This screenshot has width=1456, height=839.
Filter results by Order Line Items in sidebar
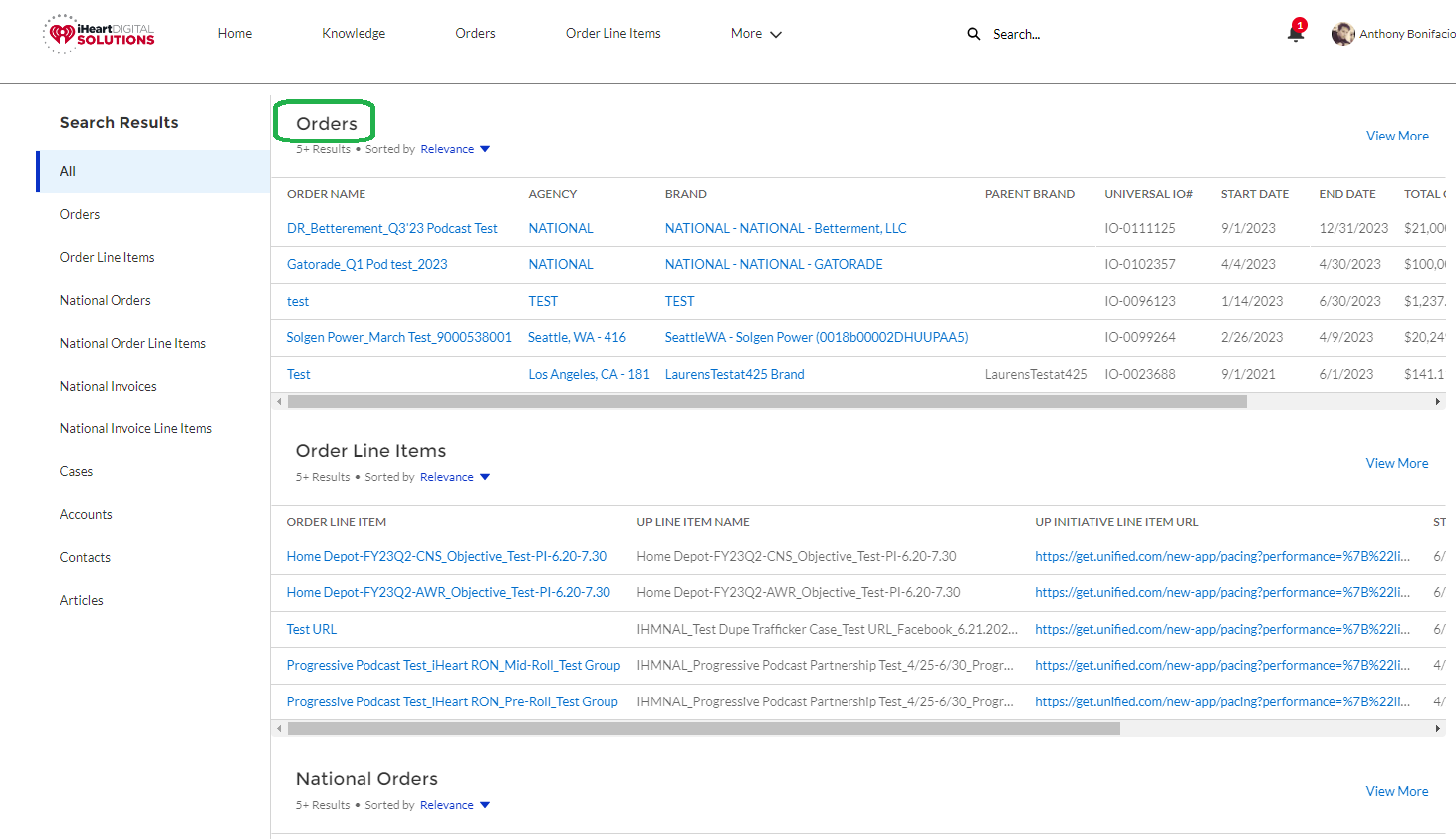(107, 257)
